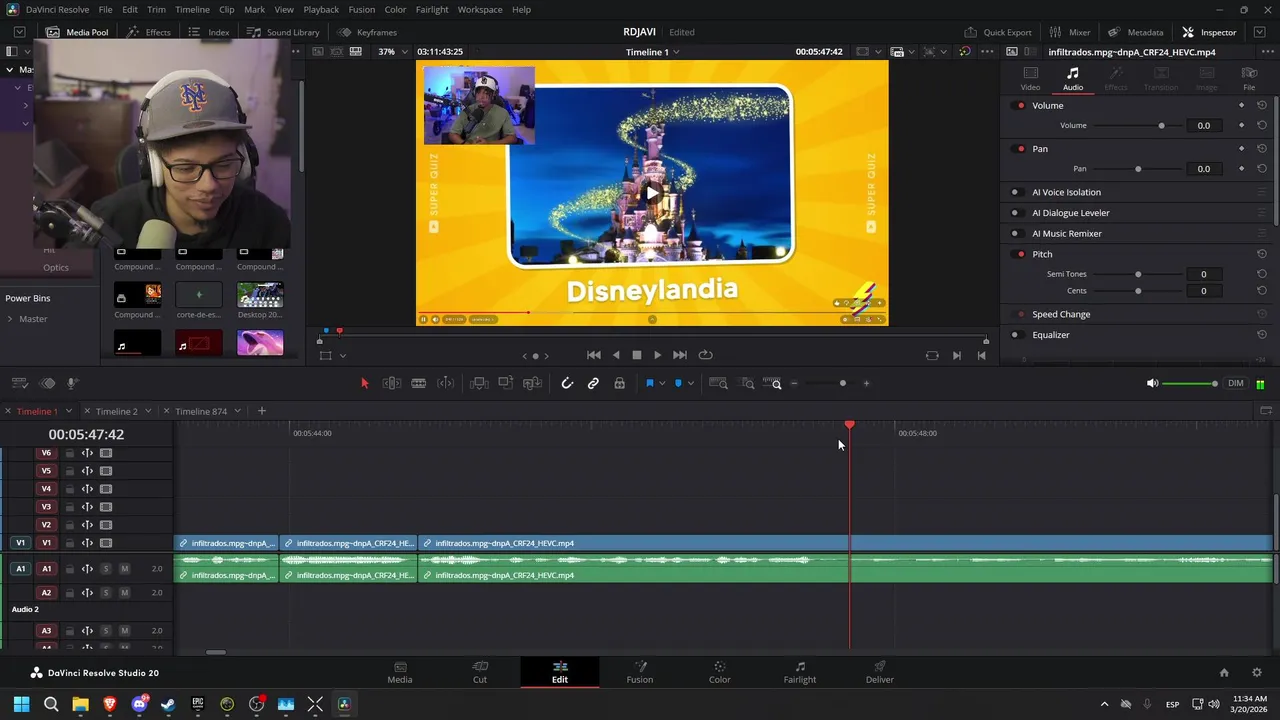Toggle timeline snapping magnet icon
This screenshot has width=1280, height=720.
click(x=567, y=383)
